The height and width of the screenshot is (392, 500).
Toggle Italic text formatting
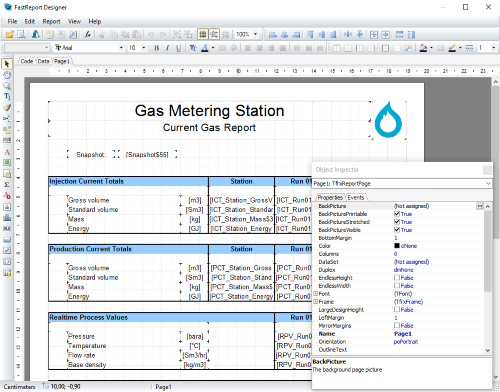click(x=167, y=48)
